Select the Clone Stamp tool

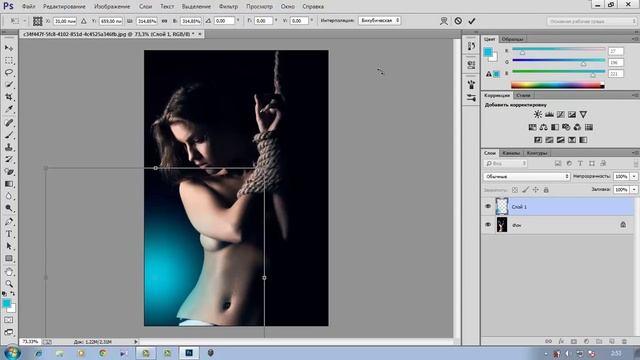(x=9, y=147)
